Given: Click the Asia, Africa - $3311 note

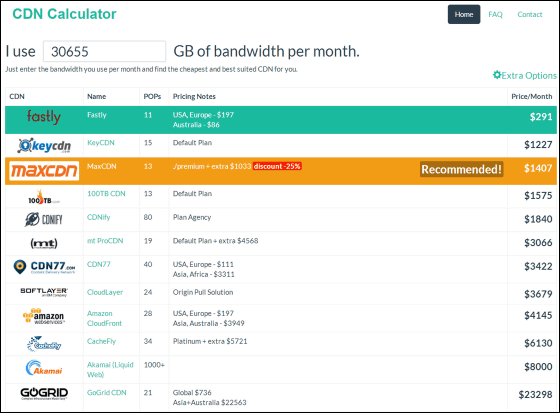Looking at the screenshot, I should [x=204, y=274].
